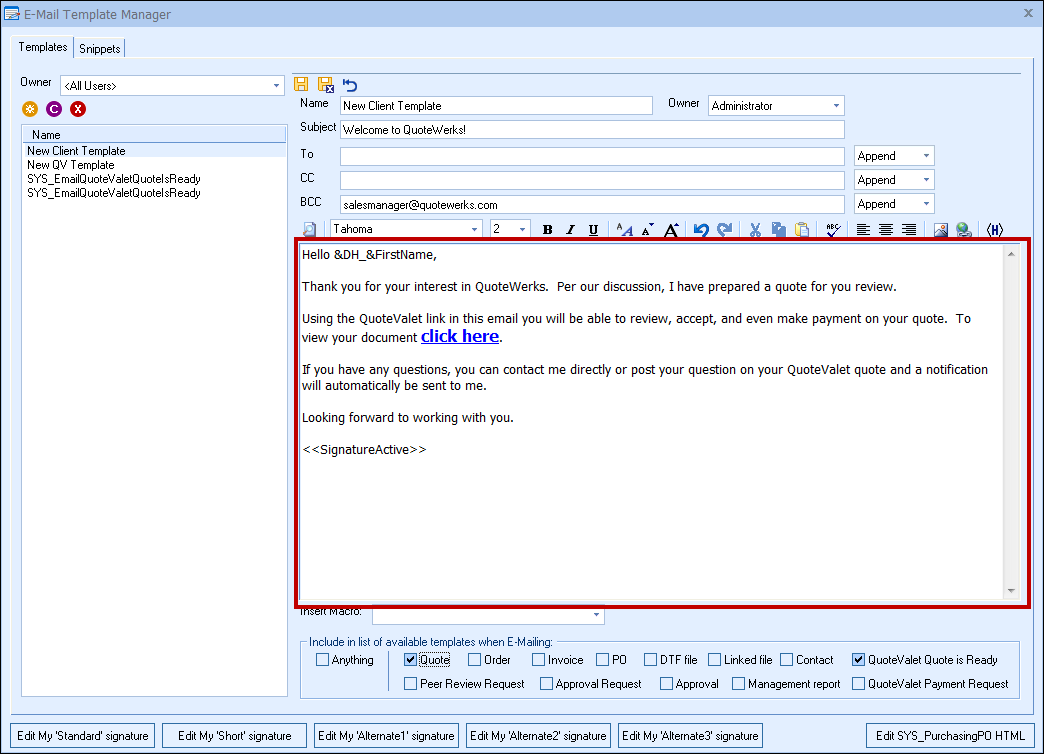Toggle Bold formatting in editor toolbar
1044x754 pixels.
[x=547, y=230]
